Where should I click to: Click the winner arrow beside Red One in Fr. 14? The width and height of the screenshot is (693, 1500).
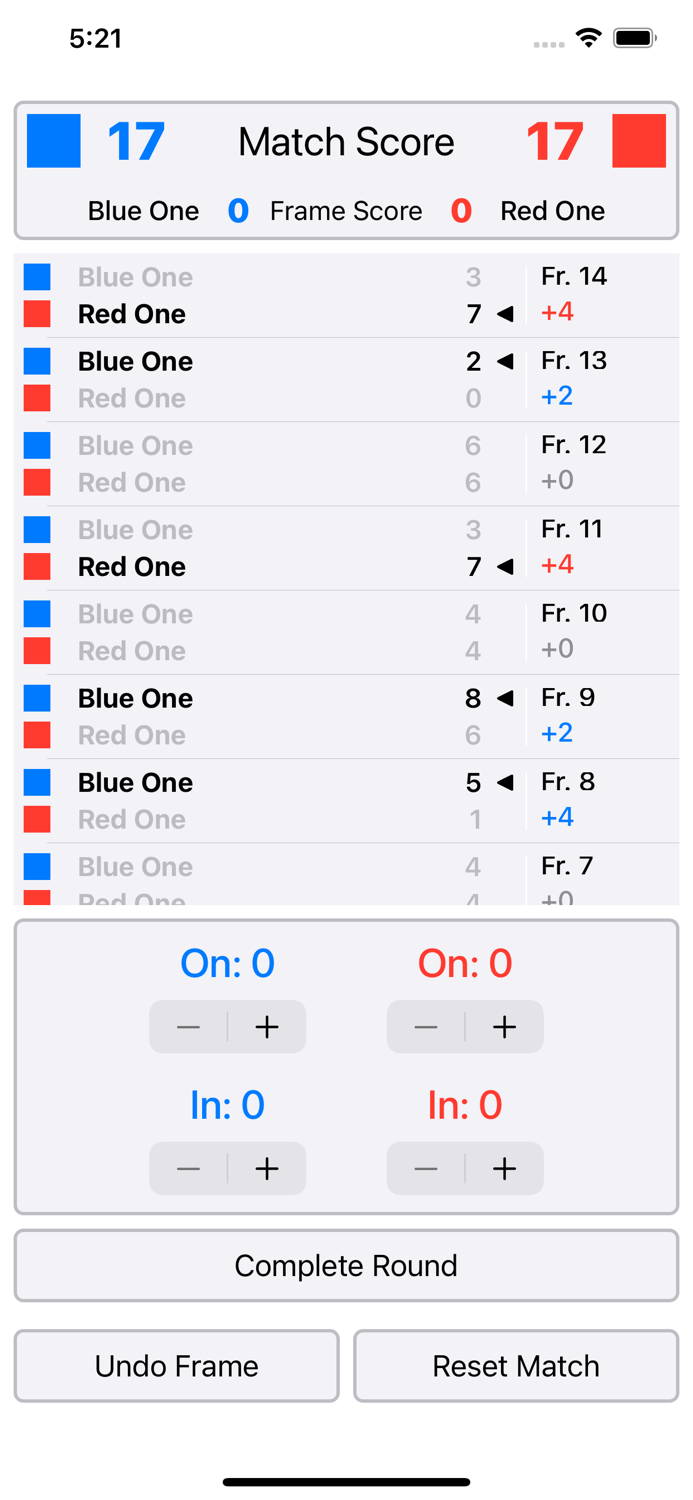click(507, 313)
